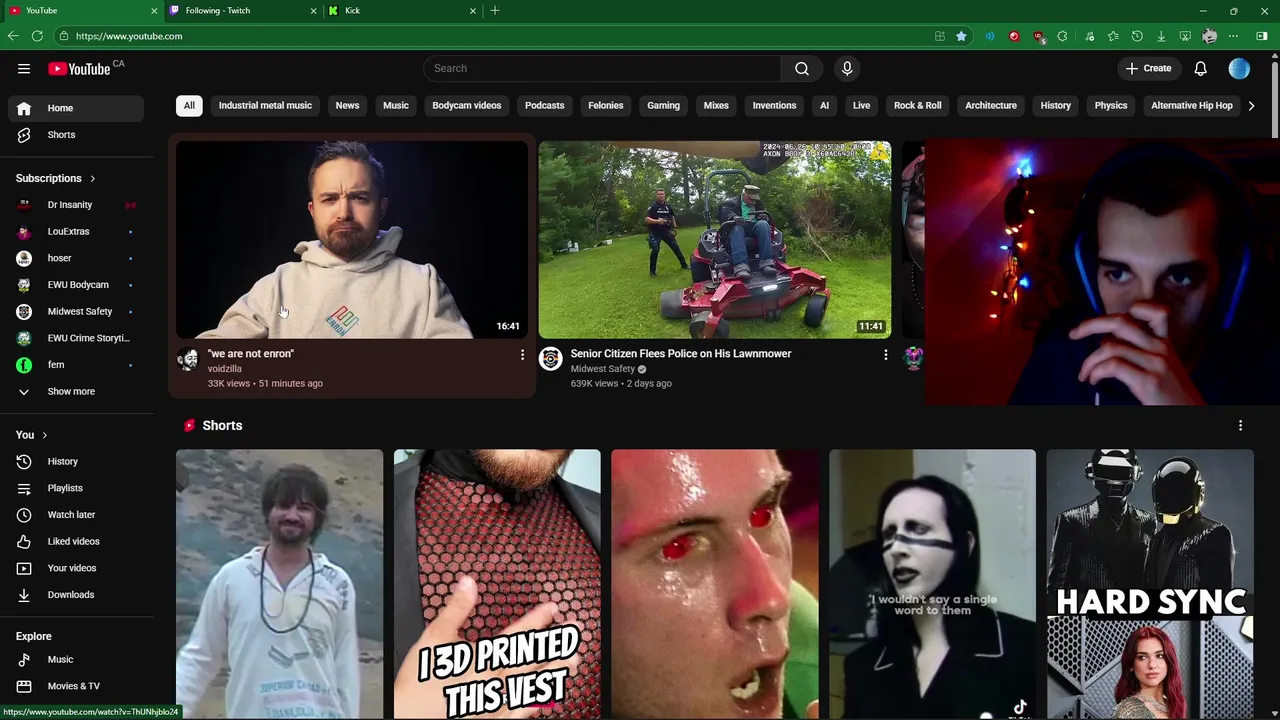This screenshot has width=1280, height=720.
Task: Click the search magnifier button
Action: (802, 68)
